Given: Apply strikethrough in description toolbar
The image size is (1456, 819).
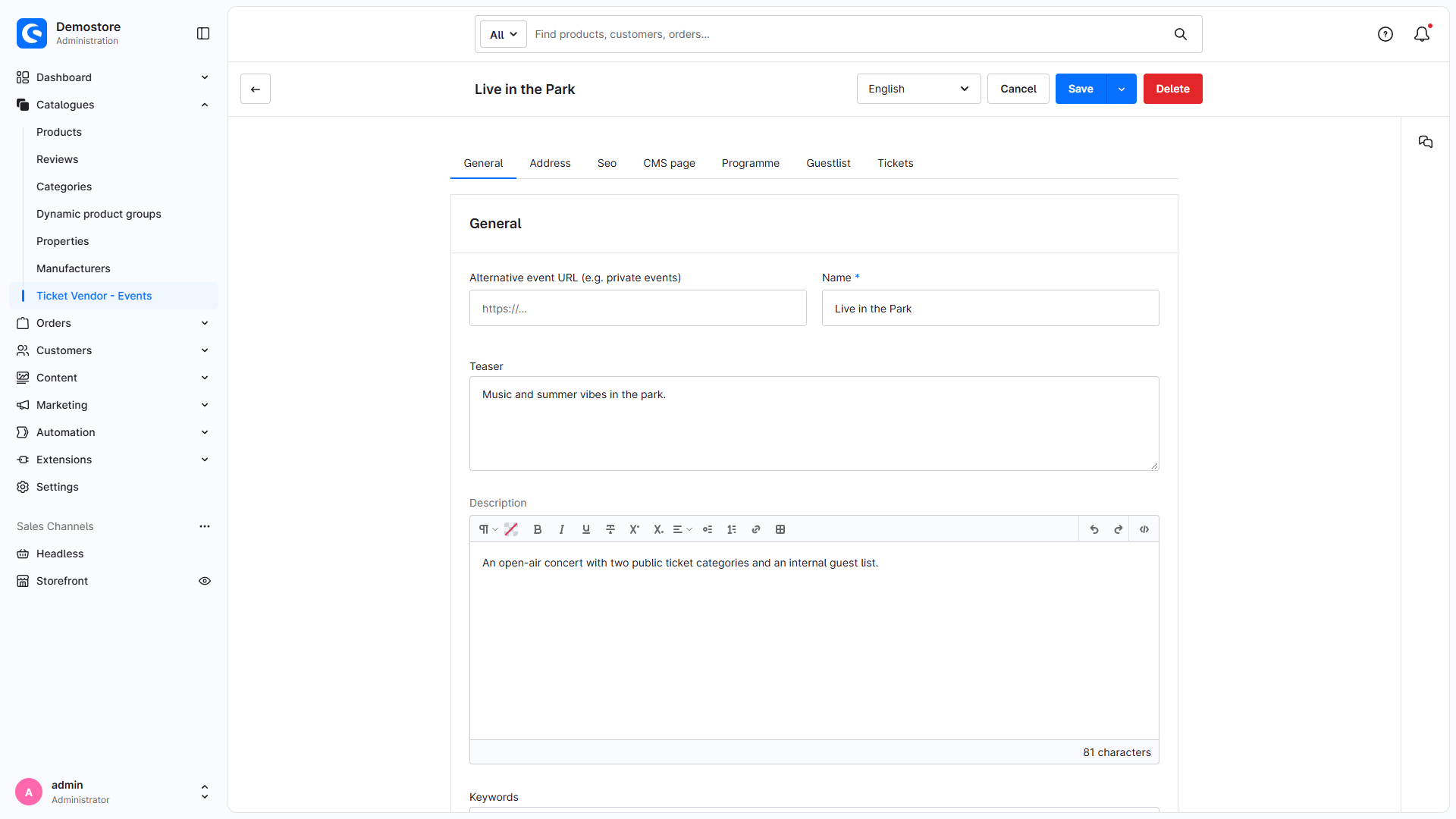Looking at the screenshot, I should pos(610,529).
